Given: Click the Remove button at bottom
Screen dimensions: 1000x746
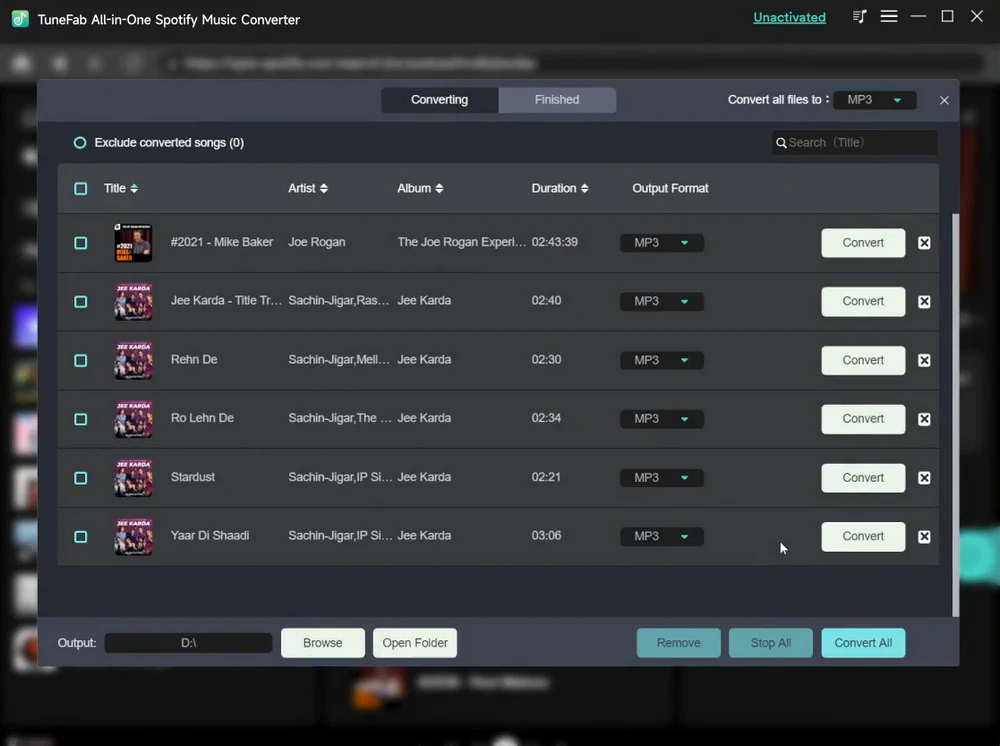Looking at the screenshot, I should 679,643.
